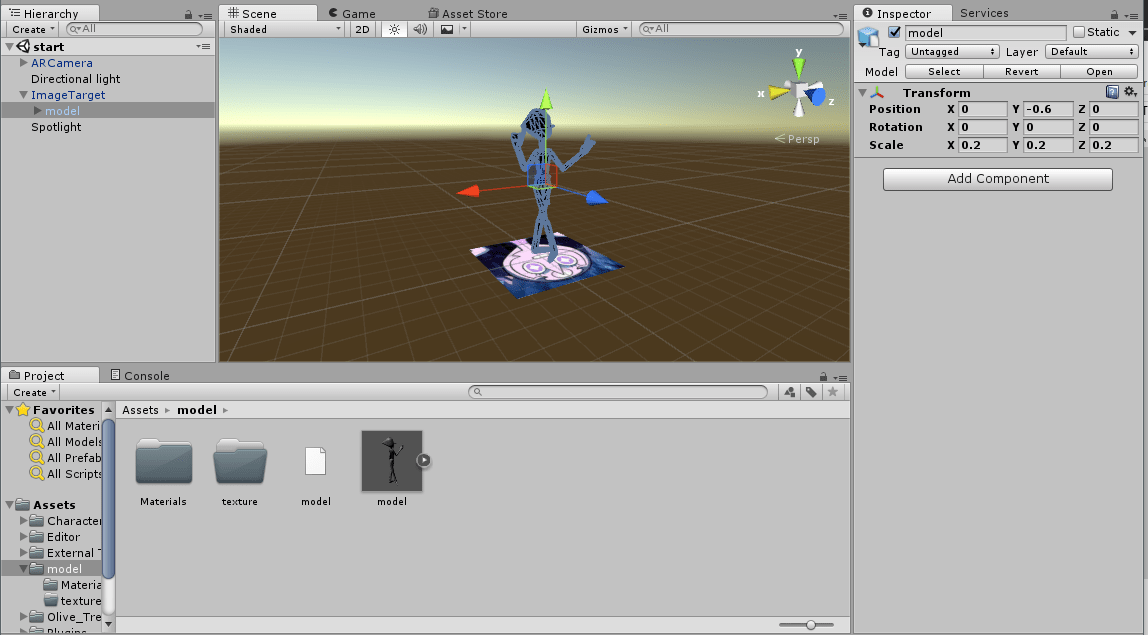Click Assets in the breadcrumb path

click(141, 410)
